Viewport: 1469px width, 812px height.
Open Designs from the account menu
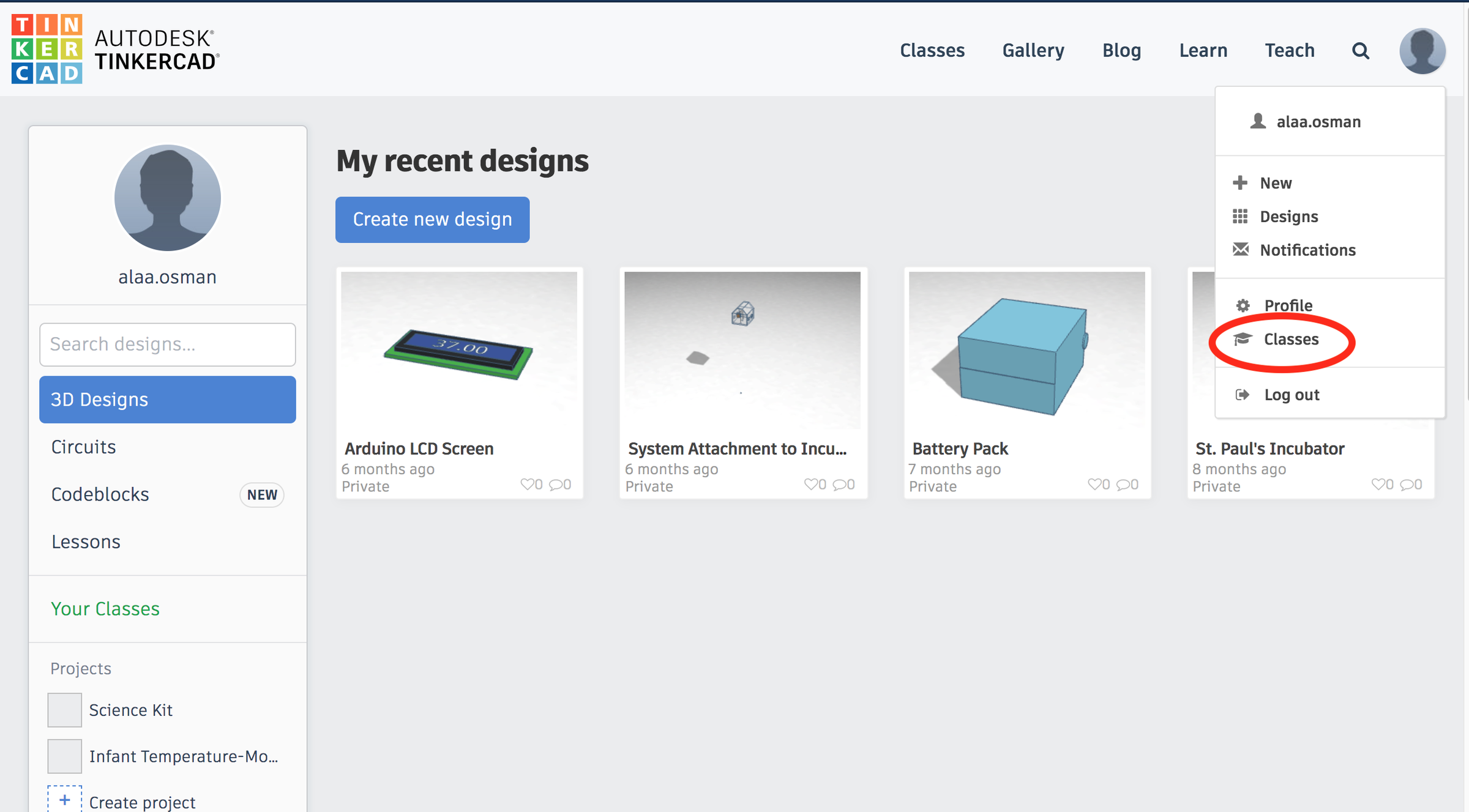(x=1288, y=216)
